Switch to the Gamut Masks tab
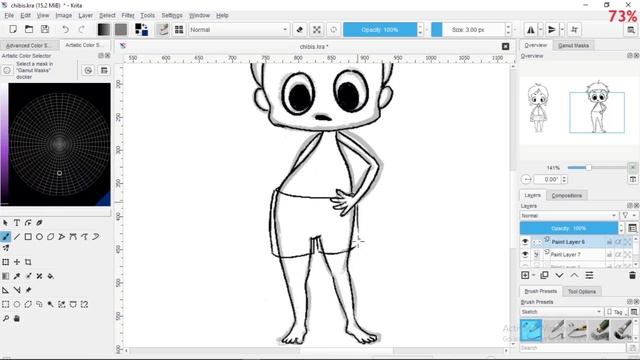This screenshot has width=640, height=360. tap(573, 45)
